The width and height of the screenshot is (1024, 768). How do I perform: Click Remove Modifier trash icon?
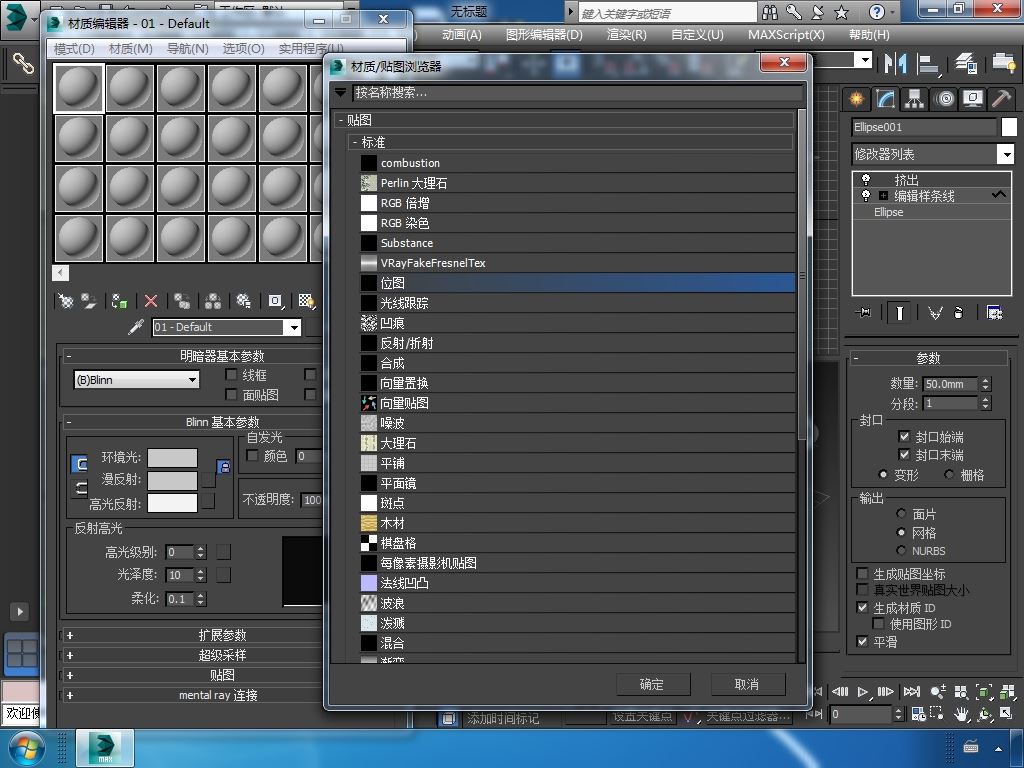coord(958,313)
